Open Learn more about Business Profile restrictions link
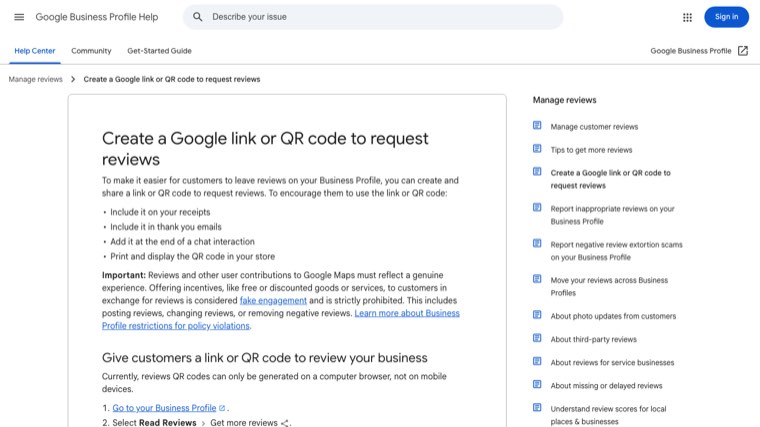This screenshot has height=427, width=760. click(x=281, y=319)
